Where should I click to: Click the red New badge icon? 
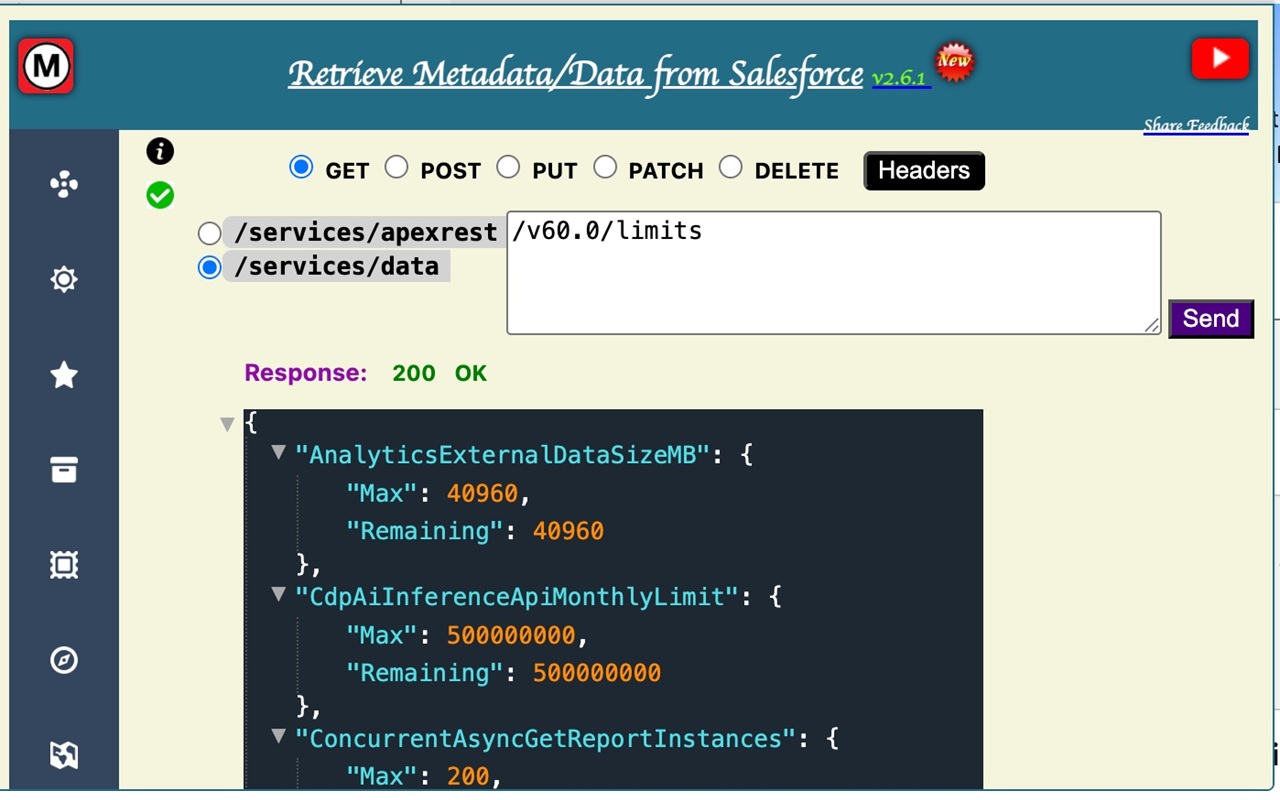click(954, 62)
